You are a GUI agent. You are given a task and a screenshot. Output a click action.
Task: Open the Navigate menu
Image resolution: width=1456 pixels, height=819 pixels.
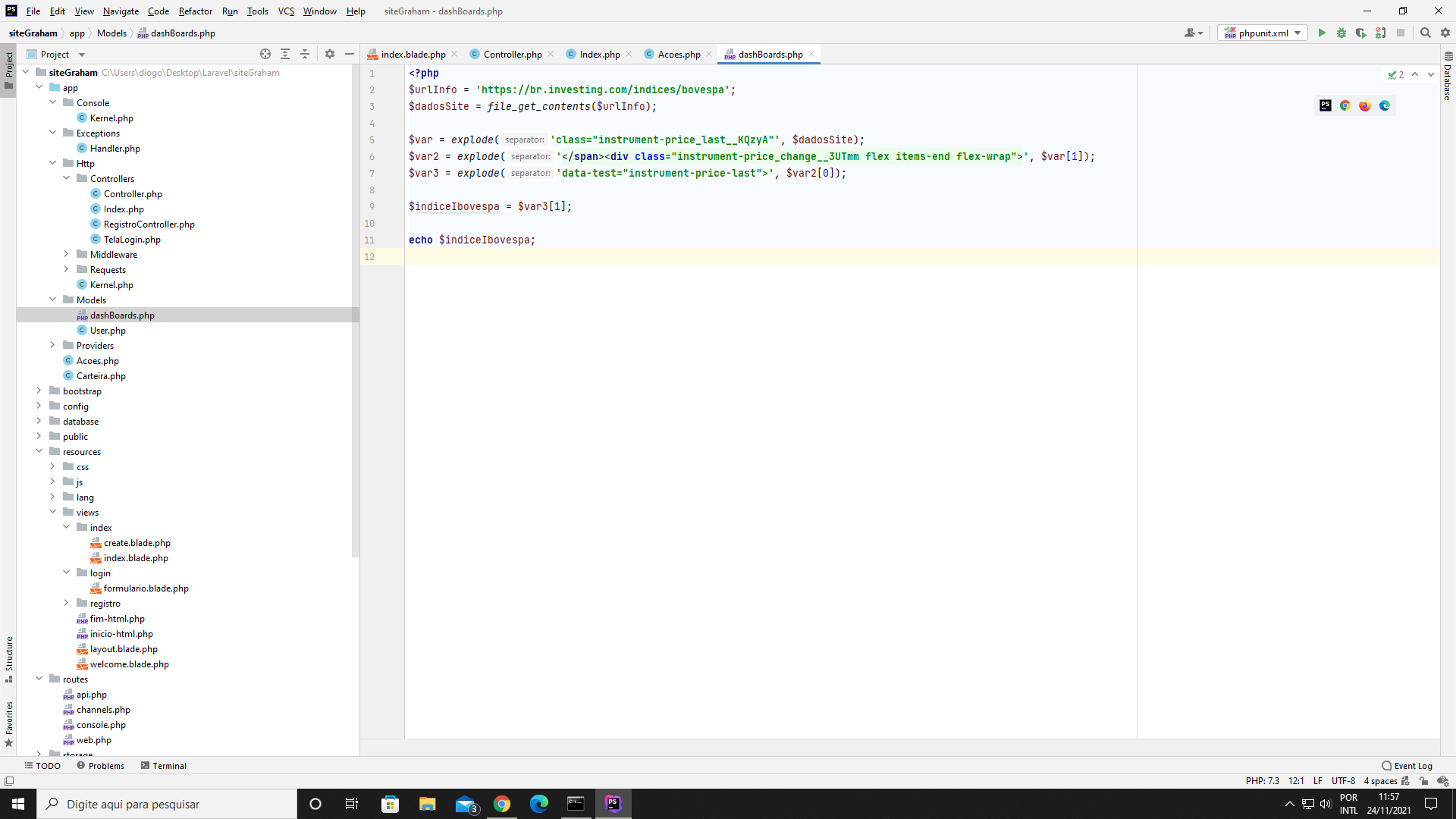[x=121, y=11]
